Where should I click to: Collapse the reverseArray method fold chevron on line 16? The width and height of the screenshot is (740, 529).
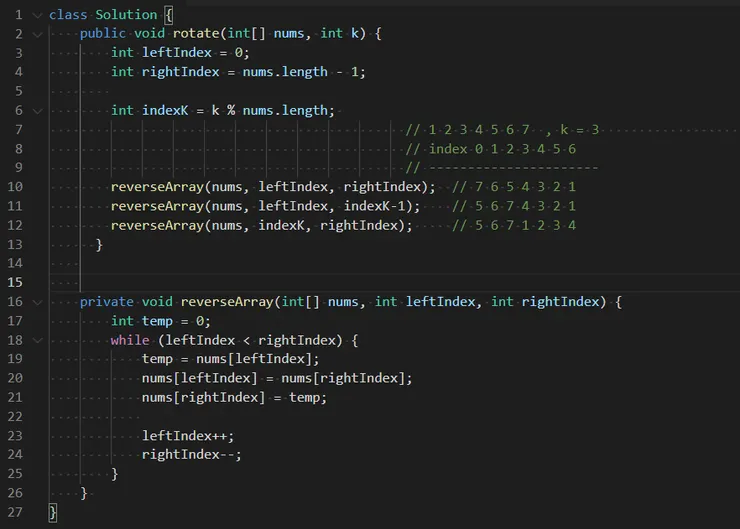tap(37, 302)
